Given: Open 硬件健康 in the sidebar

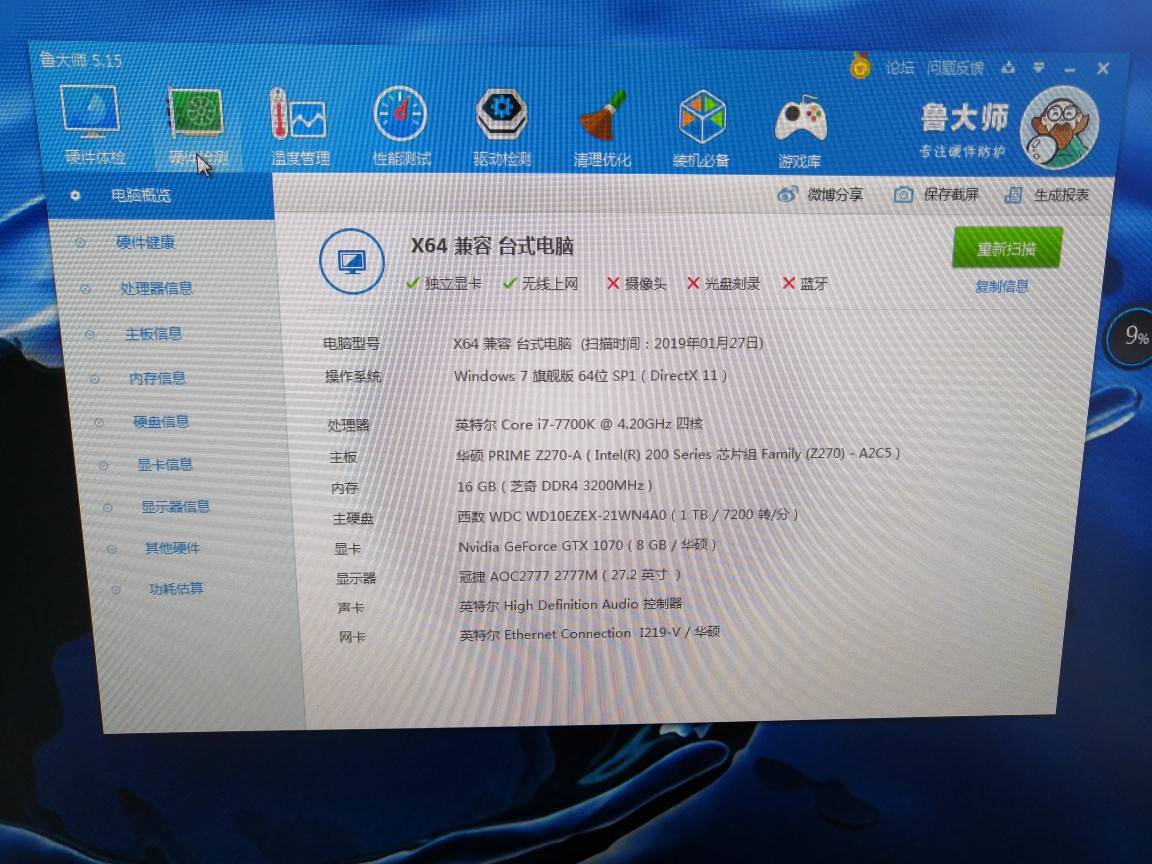Looking at the screenshot, I should [x=145, y=242].
